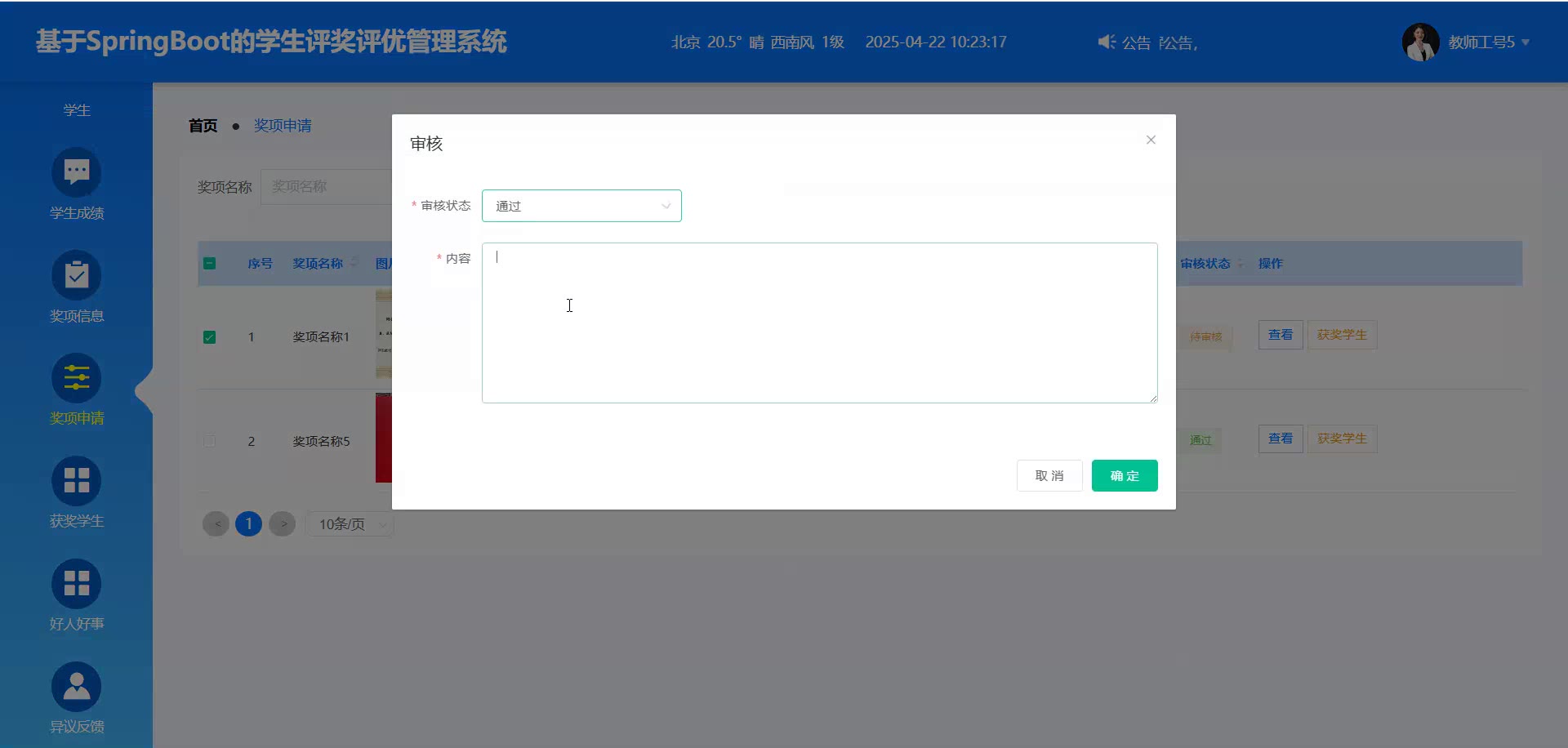This screenshot has width=1568, height=748.
Task: Click 查看 for 奖项名称1 row
Action: (x=1281, y=335)
